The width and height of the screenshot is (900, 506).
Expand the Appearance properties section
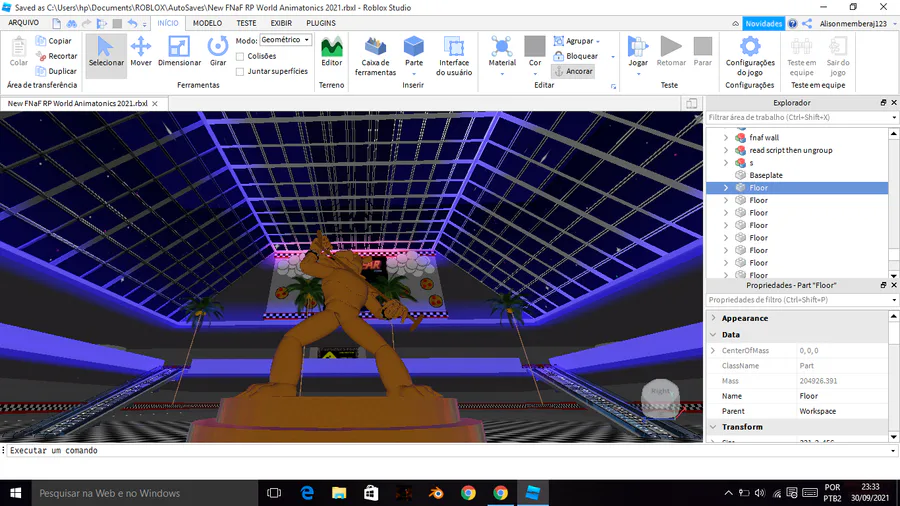[713, 318]
